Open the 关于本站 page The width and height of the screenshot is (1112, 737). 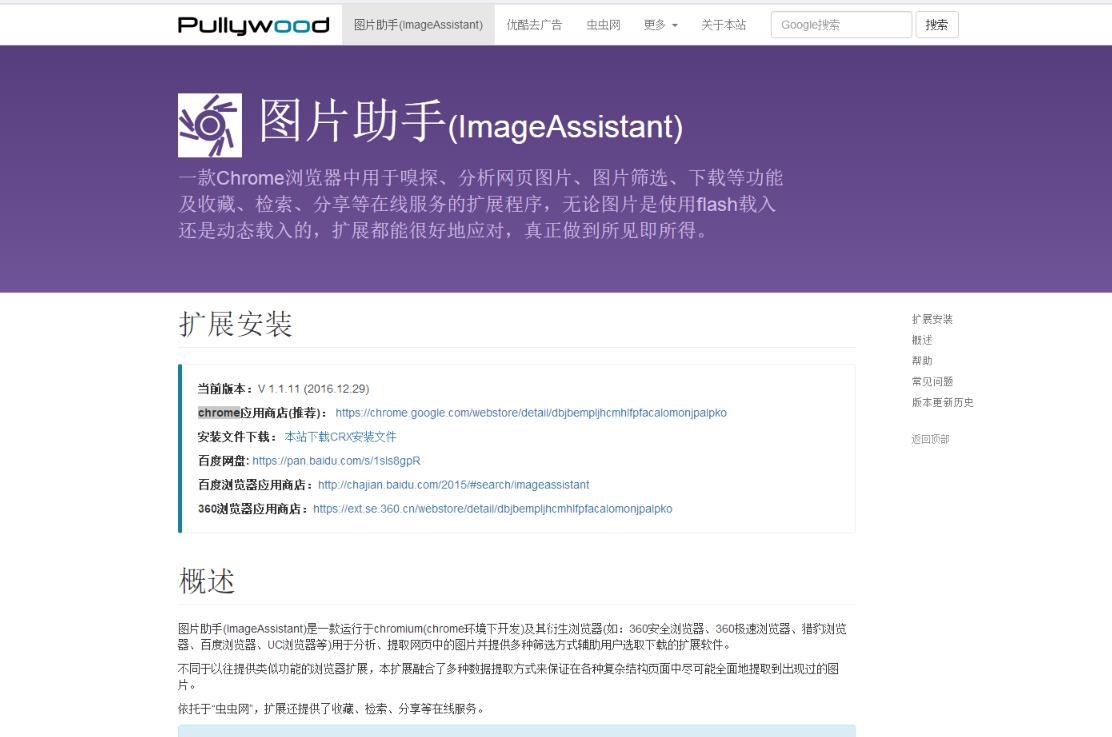723,25
